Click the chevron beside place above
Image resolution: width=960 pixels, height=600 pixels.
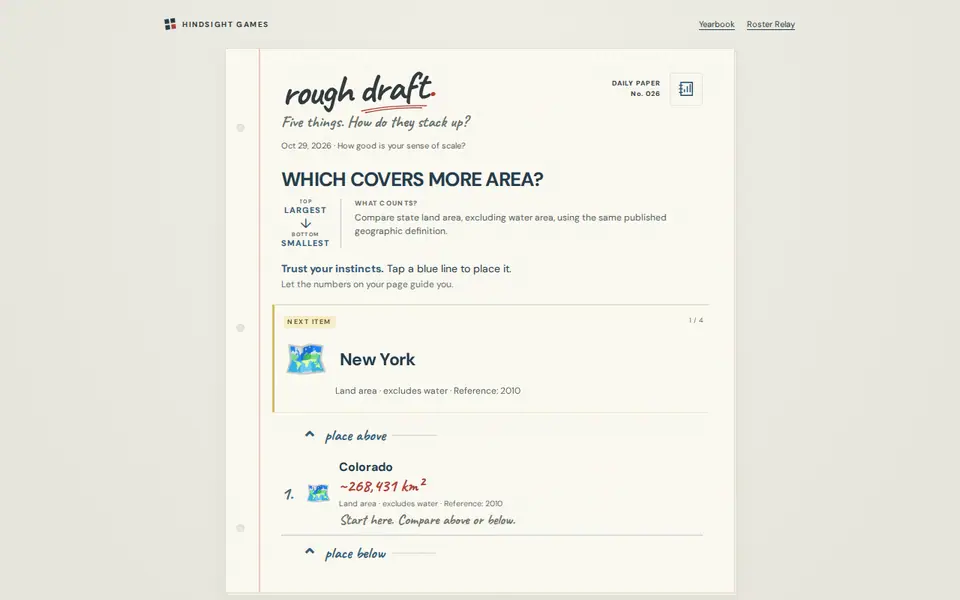[310, 435]
